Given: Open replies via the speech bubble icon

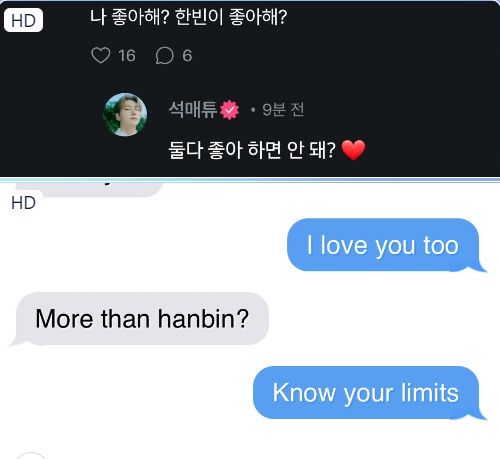Looking at the screenshot, I should click(164, 55).
